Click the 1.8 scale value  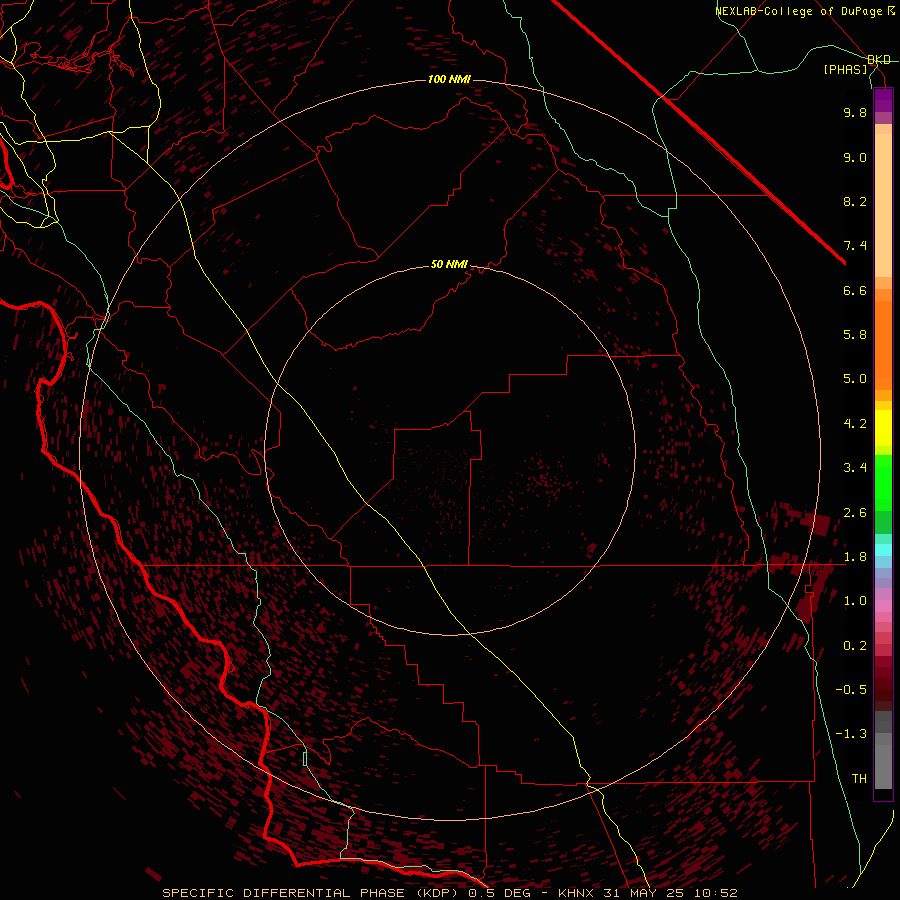pyautogui.click(x=855, y=557)
